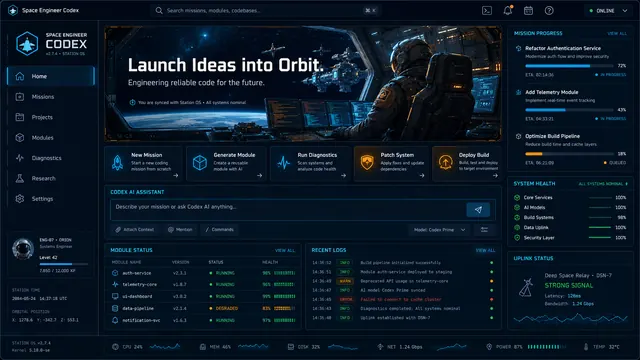Screen dimensions: 640x360
Task: View all module status
Action: [284, 250]
